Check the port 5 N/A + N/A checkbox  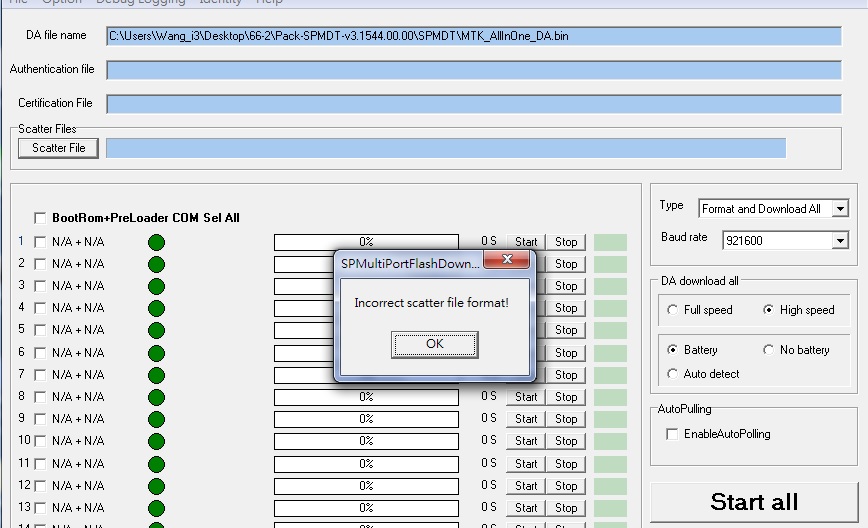[40, 330]
